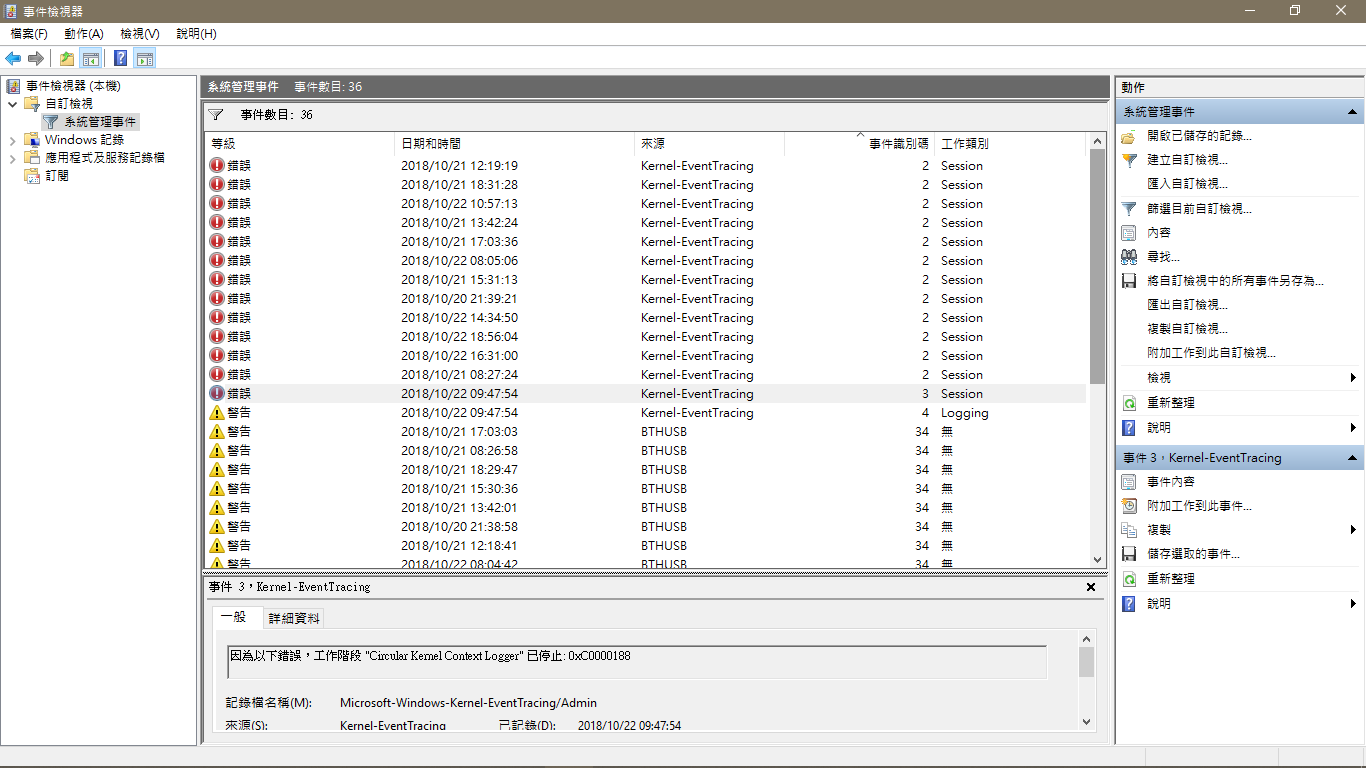Image resolution: width=1366 pixels, height=768 pixels.
Task: Open the lower 說明 submenu arrow in Actions
Action: [x=1353, y=604]
